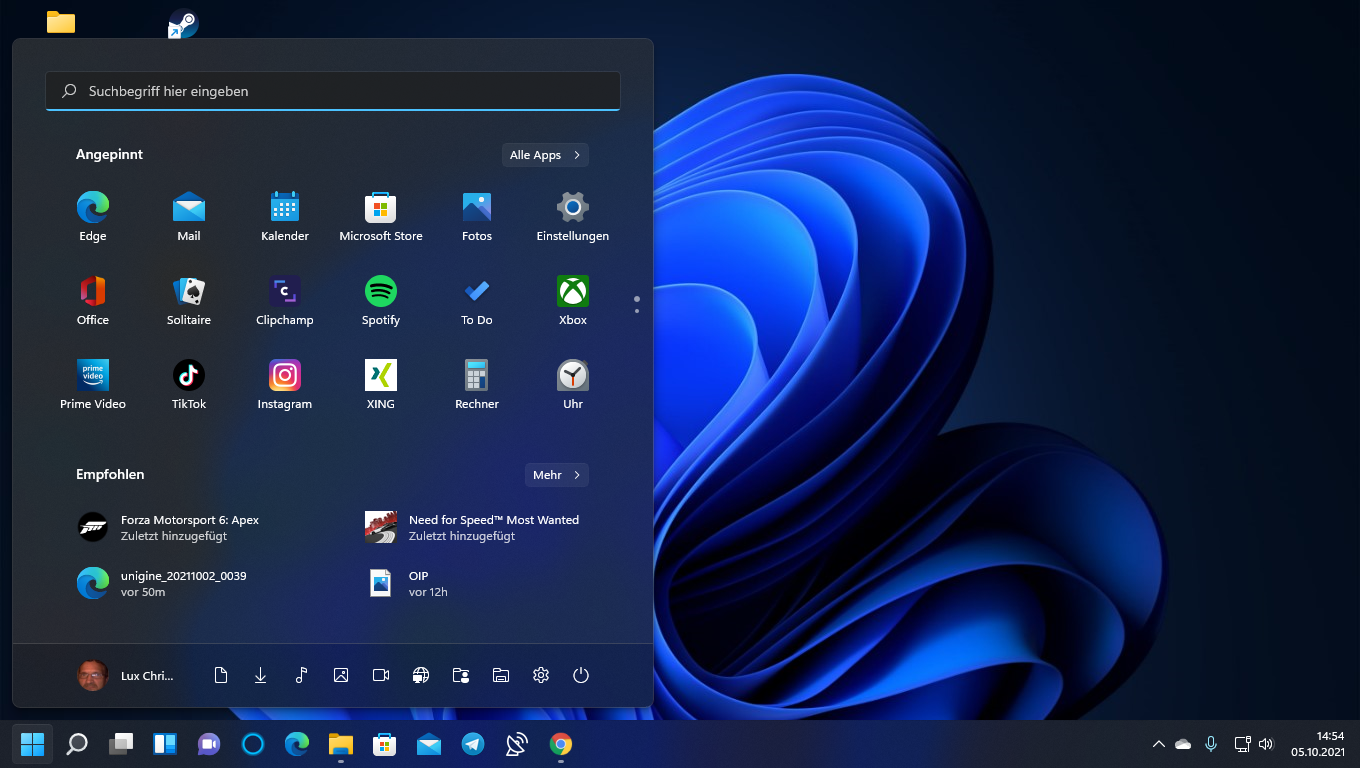The width and height of the screenshot is (1360, 768).
Task: Open the Pictures folder shortcut icon
Action: (x=341, y=675)
